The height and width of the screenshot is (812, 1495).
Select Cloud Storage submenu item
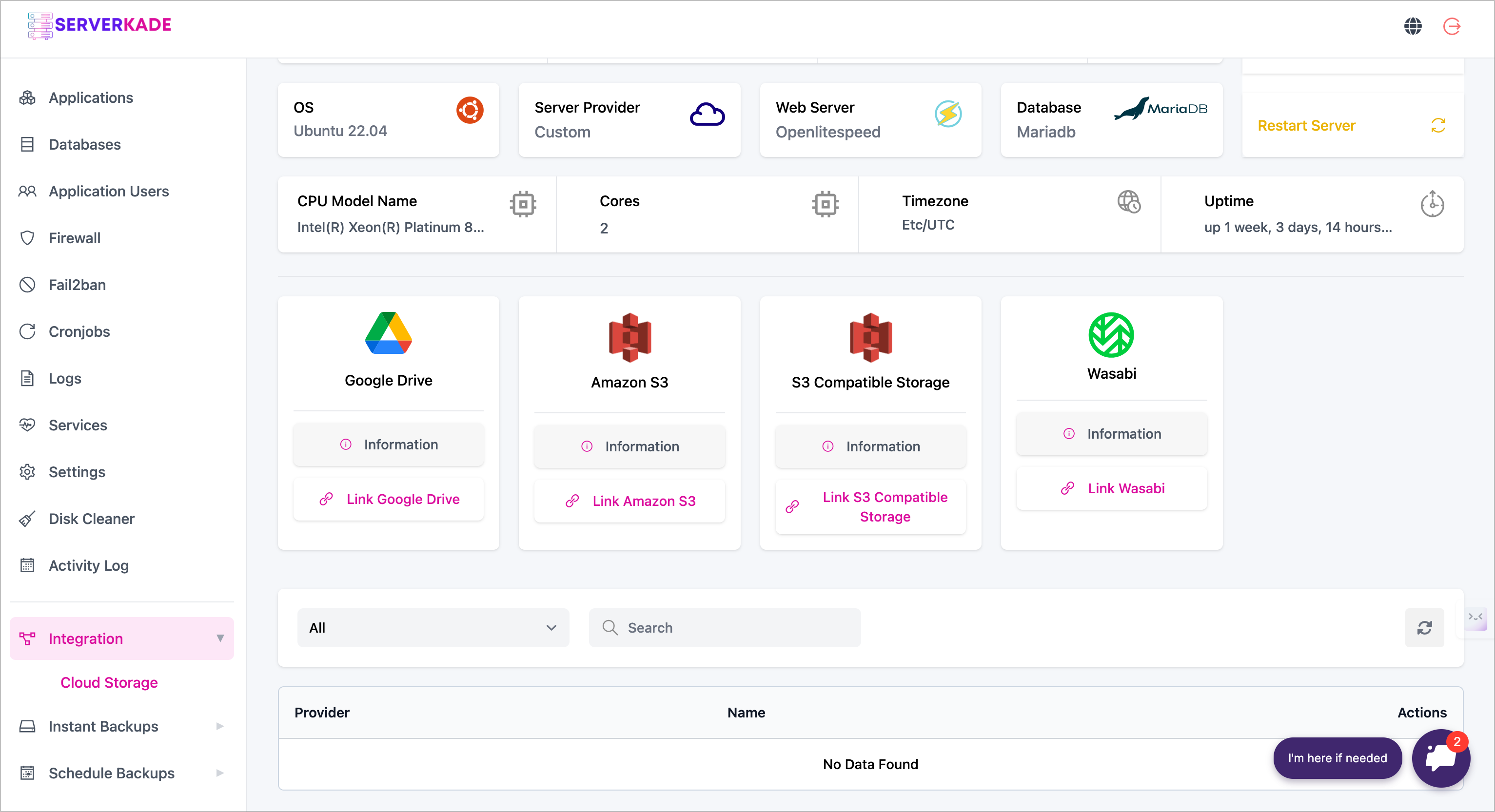pyautogui.click(x=109, y=682)
